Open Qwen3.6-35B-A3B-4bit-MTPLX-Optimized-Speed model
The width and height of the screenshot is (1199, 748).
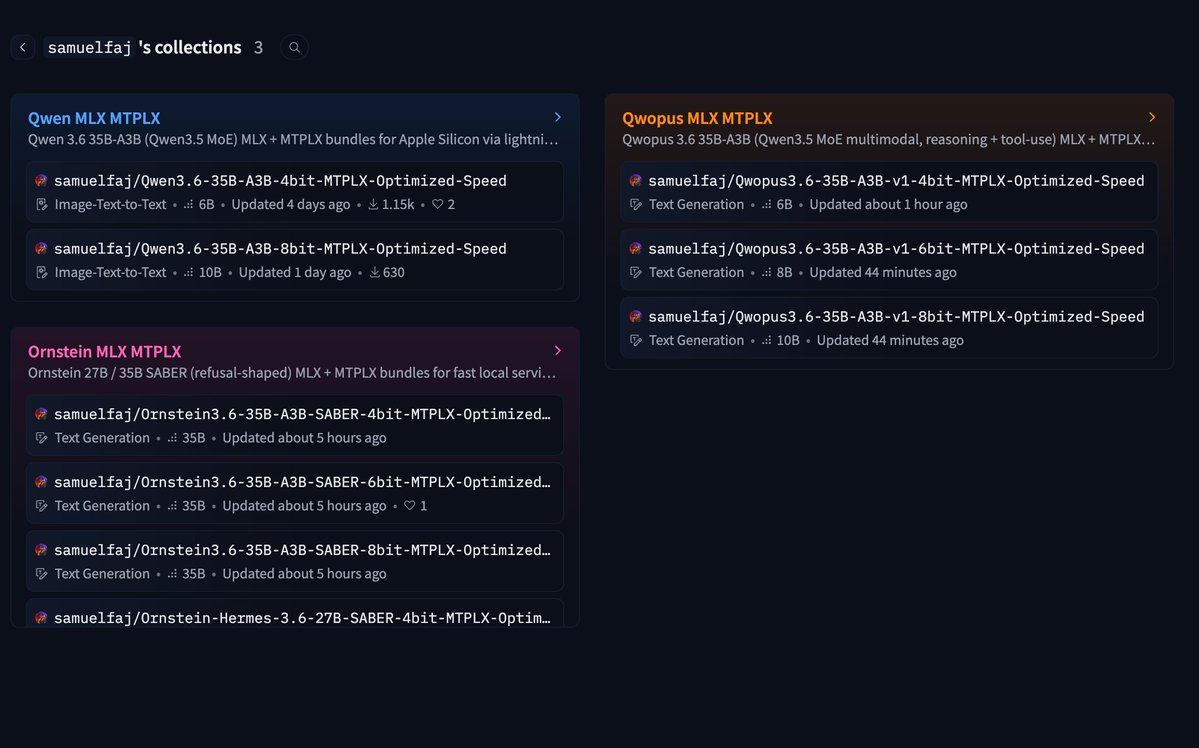coord(294,192)
